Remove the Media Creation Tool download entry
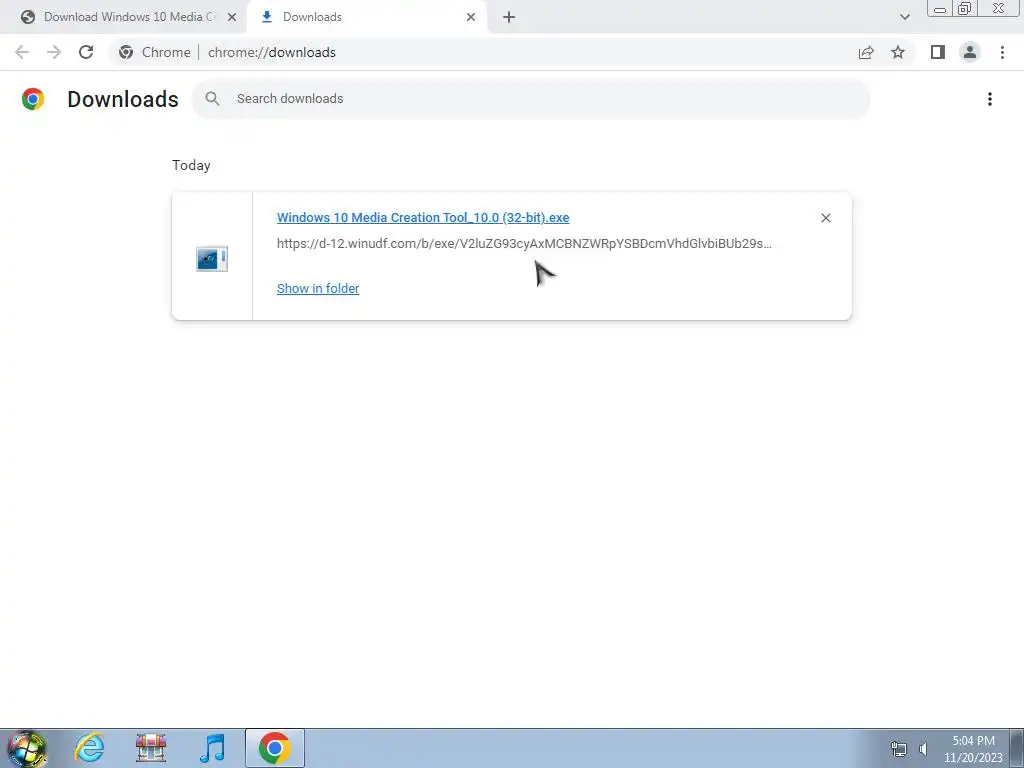1024x768 pixels. click(825, 217)
